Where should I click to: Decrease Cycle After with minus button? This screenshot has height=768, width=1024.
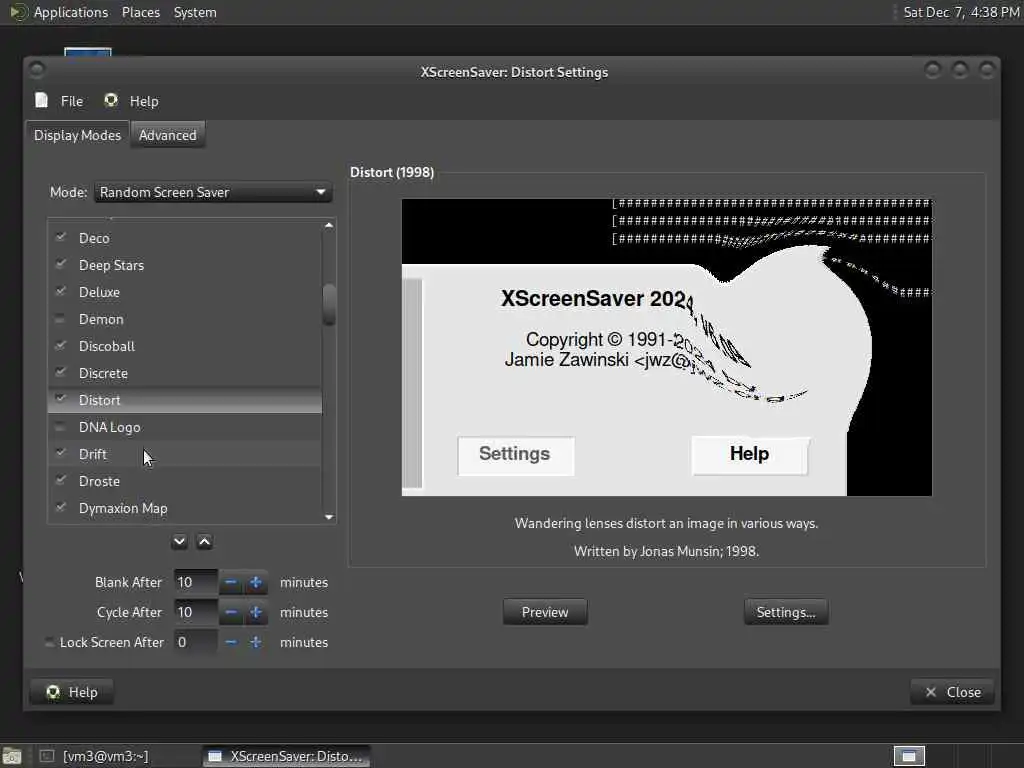pos(231,612)
